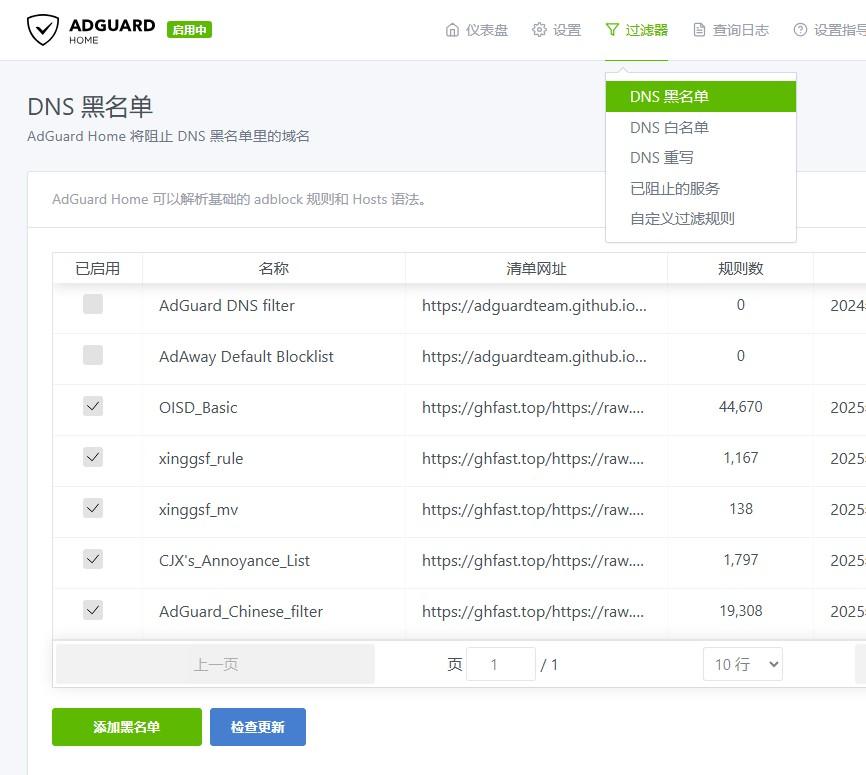This screenshot has height=775, width=866.
Task: Click the 44,670 rule count
Action: pos(741,407)
